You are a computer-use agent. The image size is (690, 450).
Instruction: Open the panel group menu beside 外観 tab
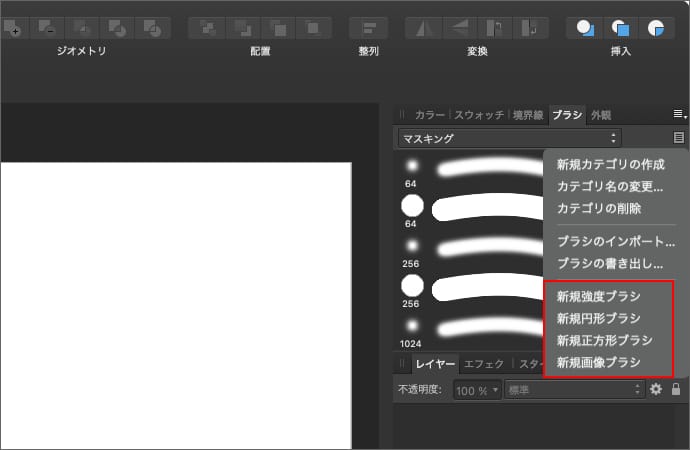click(x=679, y=115)
